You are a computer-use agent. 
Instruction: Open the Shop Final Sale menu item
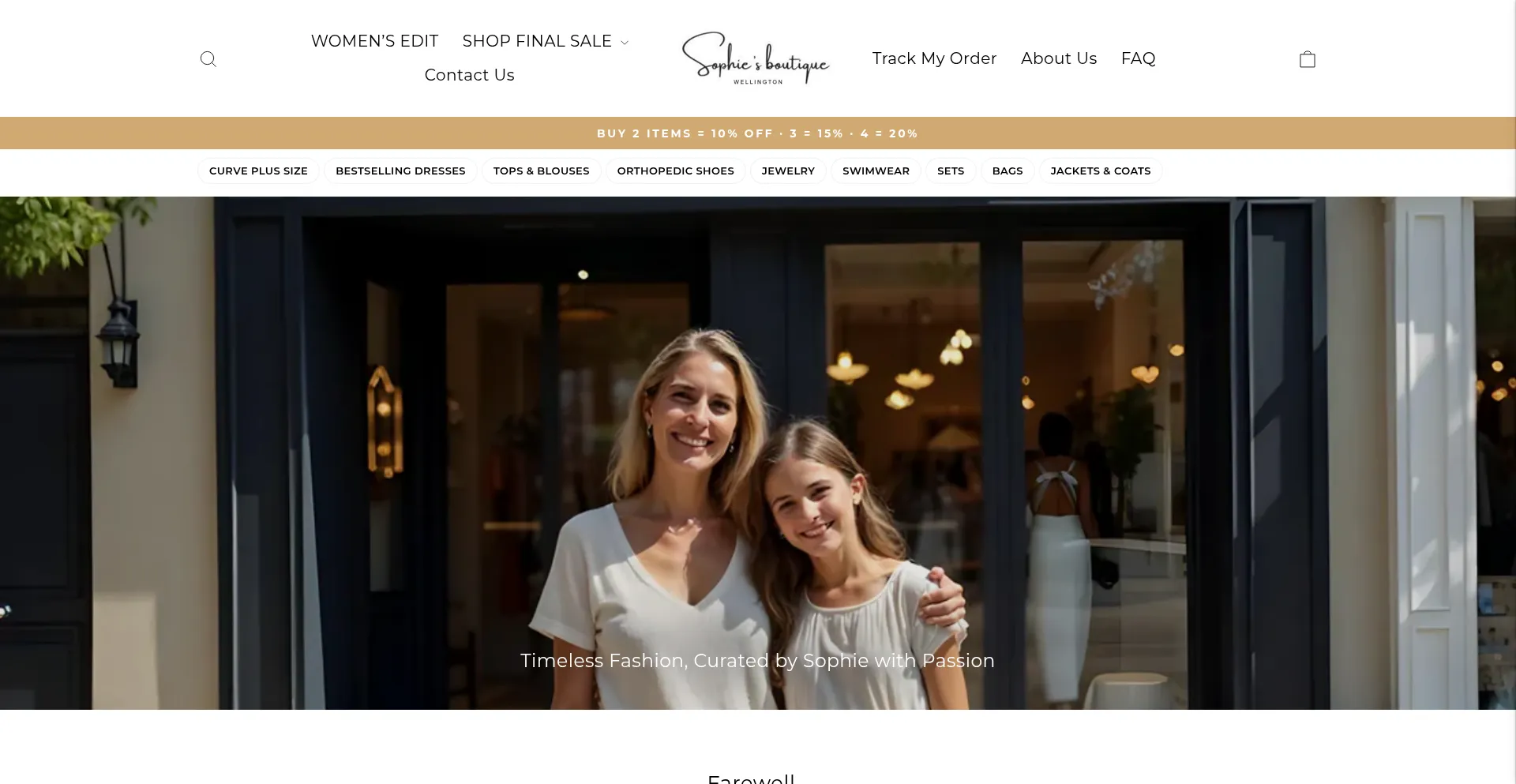537,41
